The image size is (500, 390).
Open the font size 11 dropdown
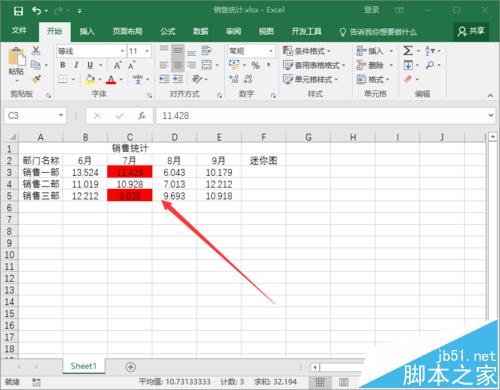point(147,51)
